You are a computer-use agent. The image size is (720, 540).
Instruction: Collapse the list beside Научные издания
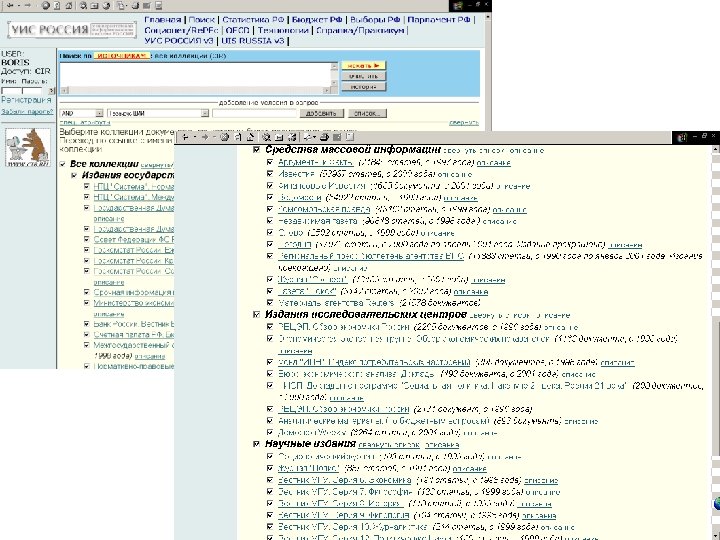click(389, 445)
